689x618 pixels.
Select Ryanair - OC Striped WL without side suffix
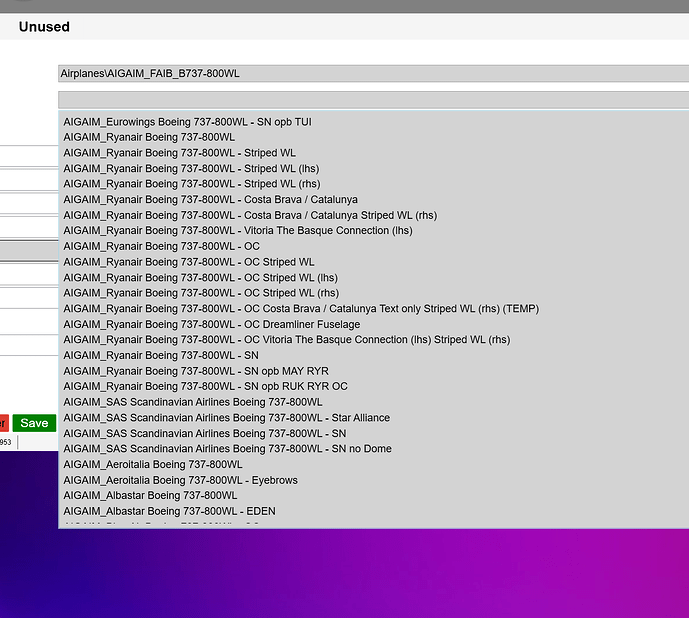coord(189,262)
